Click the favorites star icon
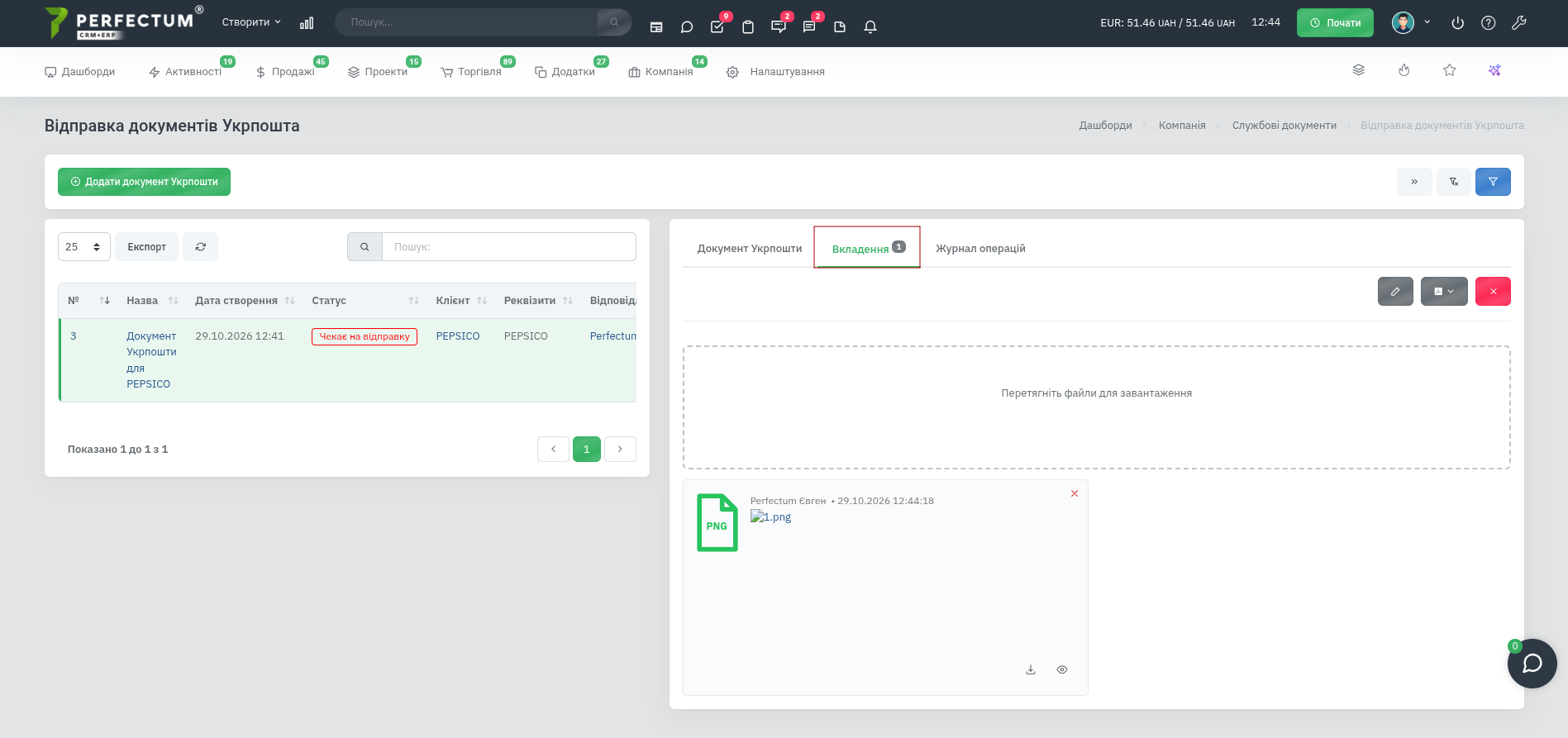This screenshot has height=738, width=1568. (x=1450, y=70)
